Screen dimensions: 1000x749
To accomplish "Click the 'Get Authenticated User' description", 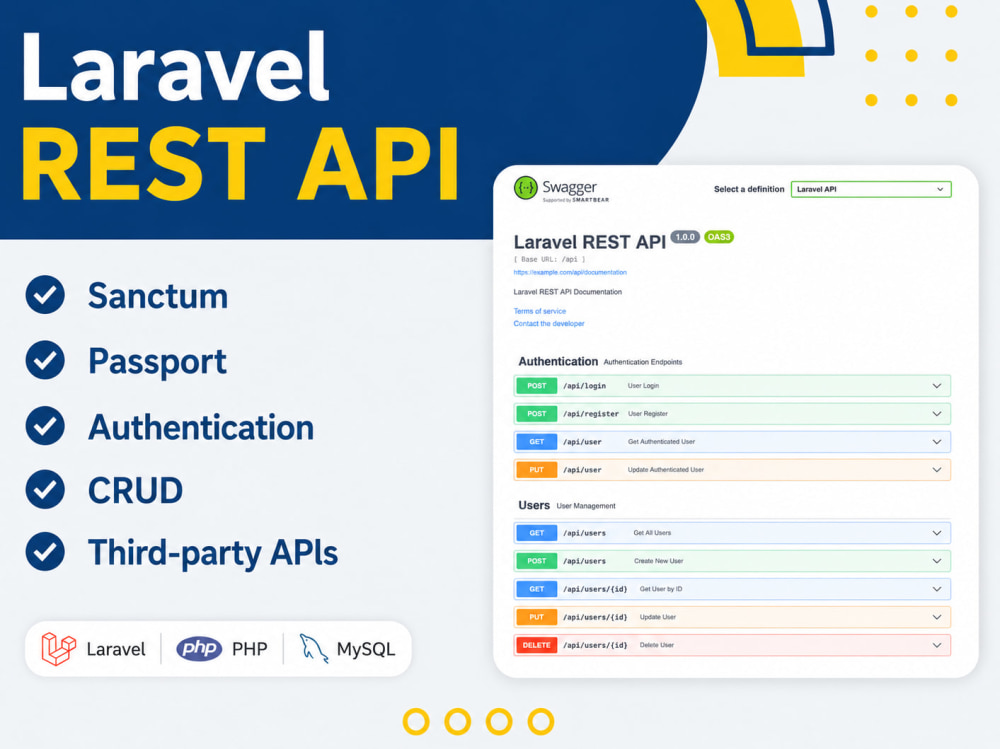I will coord(661,441).
